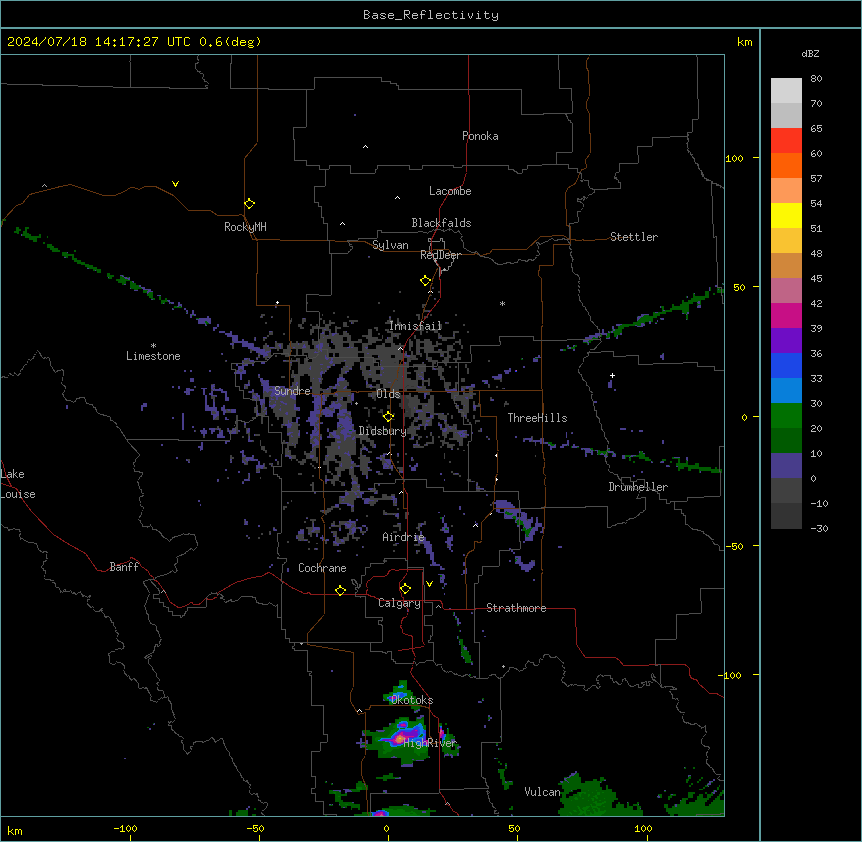Image resolution: width=862 pixels, height=842 pixels.
Task: Click the Vulcan label
Action: point(542,792)
